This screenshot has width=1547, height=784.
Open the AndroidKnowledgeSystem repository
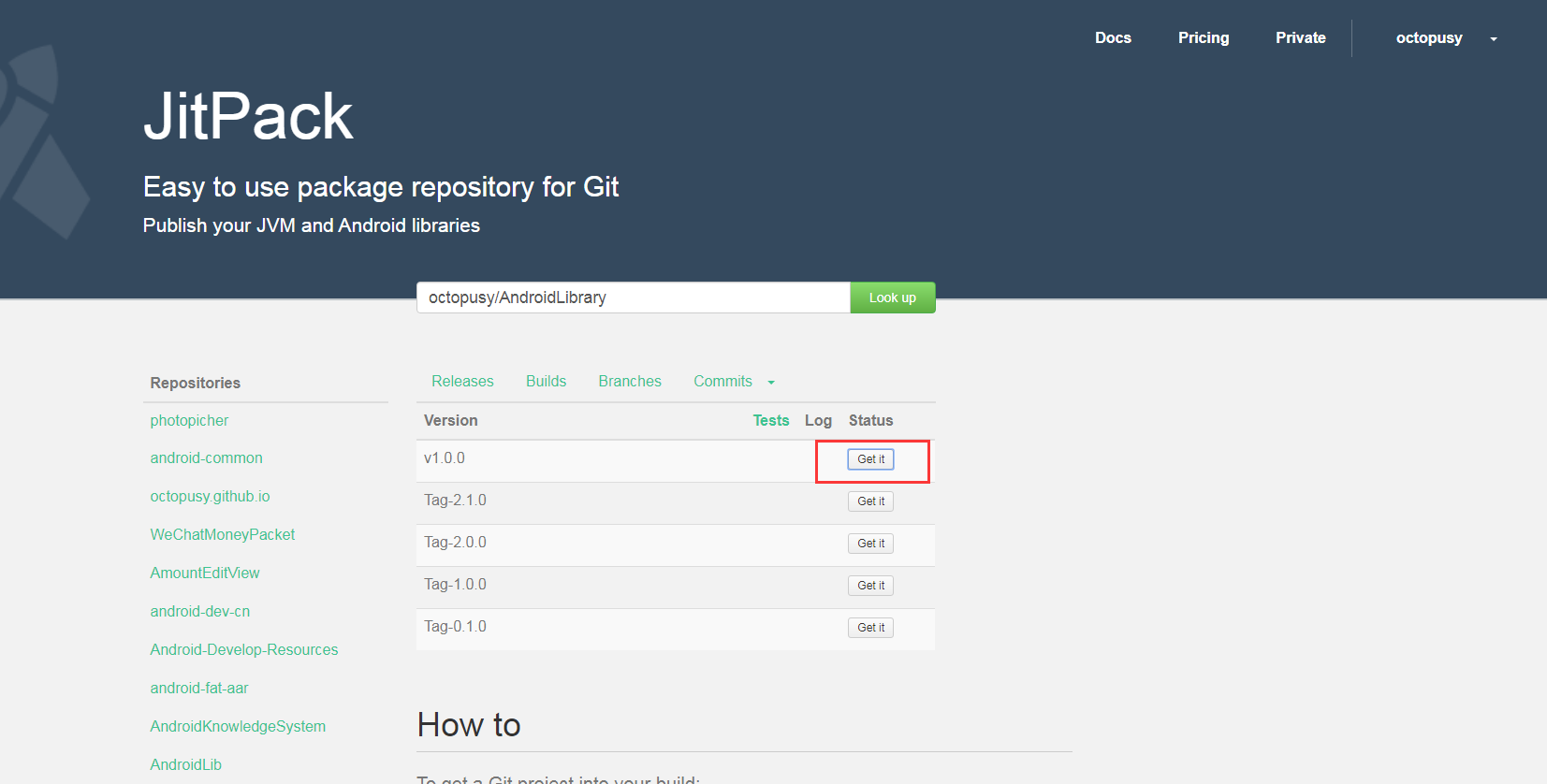[x=238, y=726]
